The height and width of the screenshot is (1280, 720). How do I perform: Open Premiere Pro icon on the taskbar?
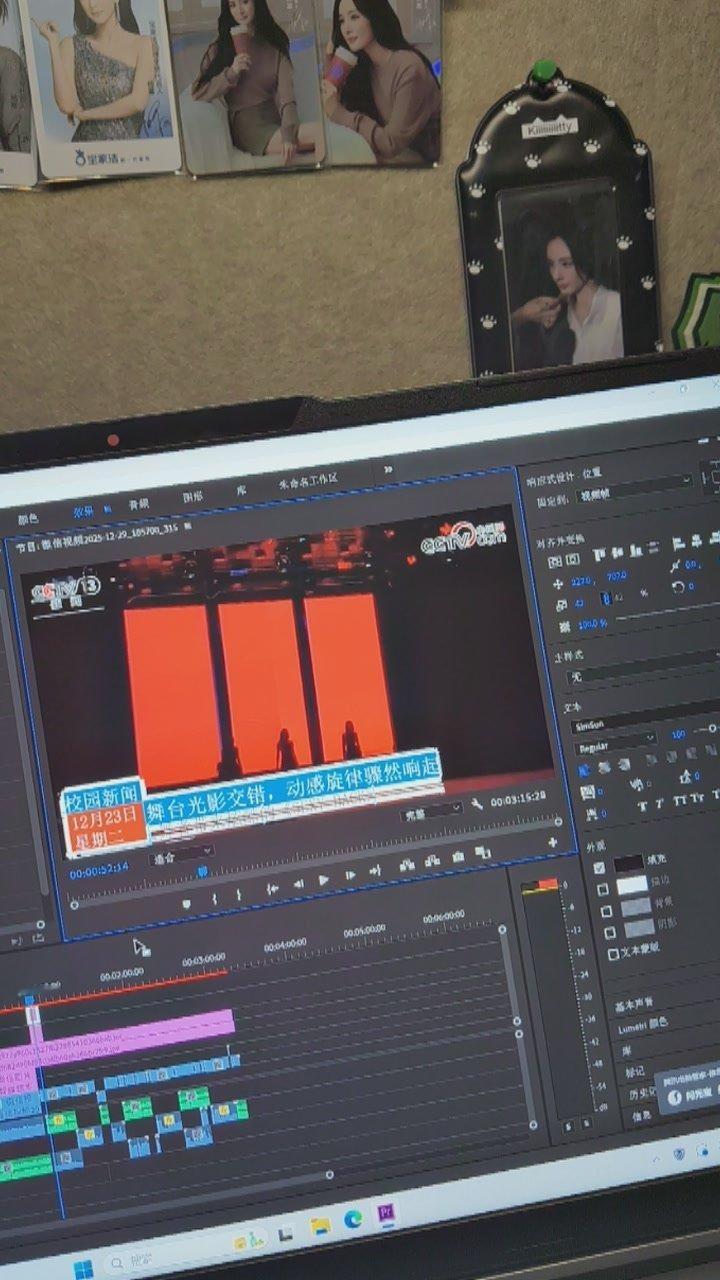(x=386, y=1213)
